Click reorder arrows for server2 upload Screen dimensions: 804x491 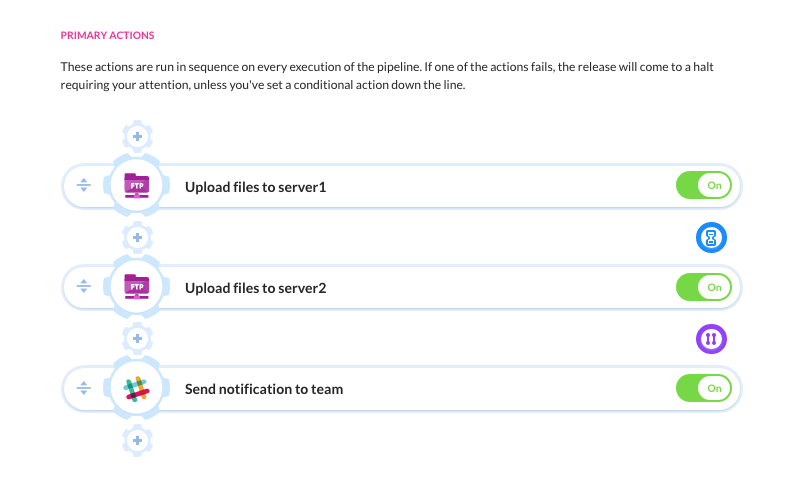click(84, 286)
